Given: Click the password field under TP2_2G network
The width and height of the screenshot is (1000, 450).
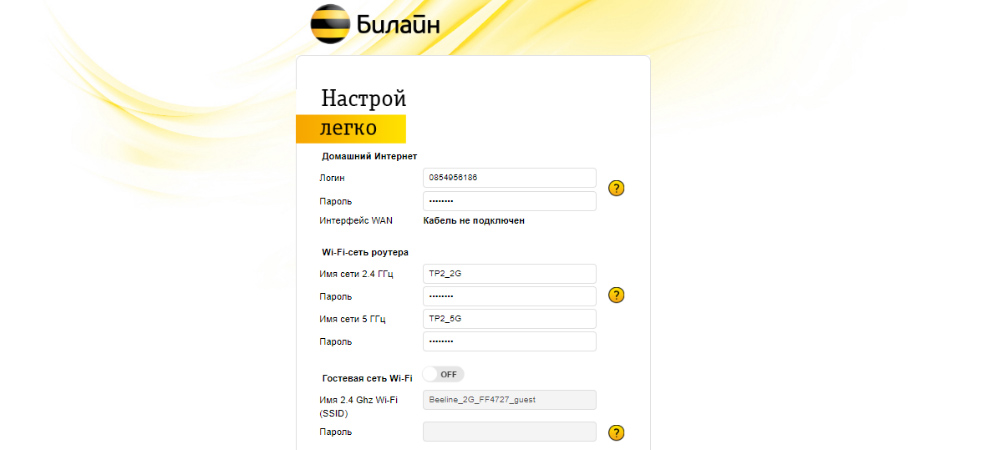Looking at the screenshot, I should [510, 296].
